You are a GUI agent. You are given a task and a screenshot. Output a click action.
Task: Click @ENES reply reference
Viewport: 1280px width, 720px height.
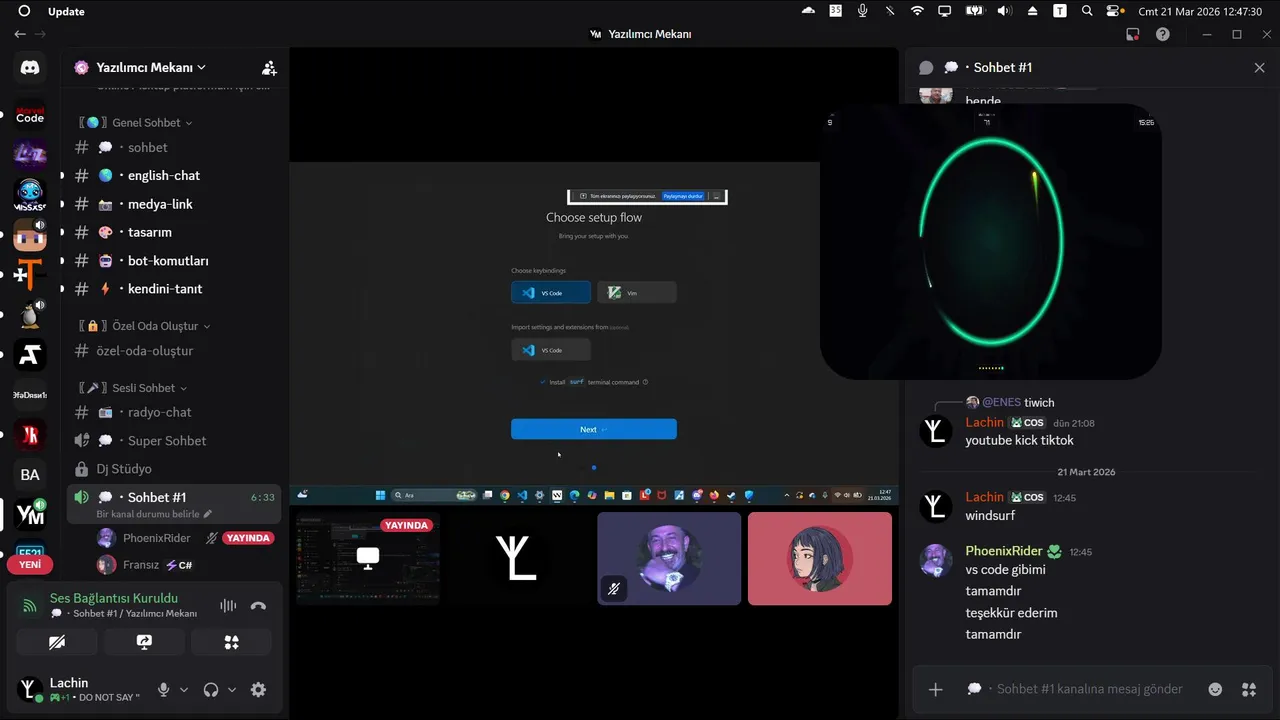[x=1001, y=402]
